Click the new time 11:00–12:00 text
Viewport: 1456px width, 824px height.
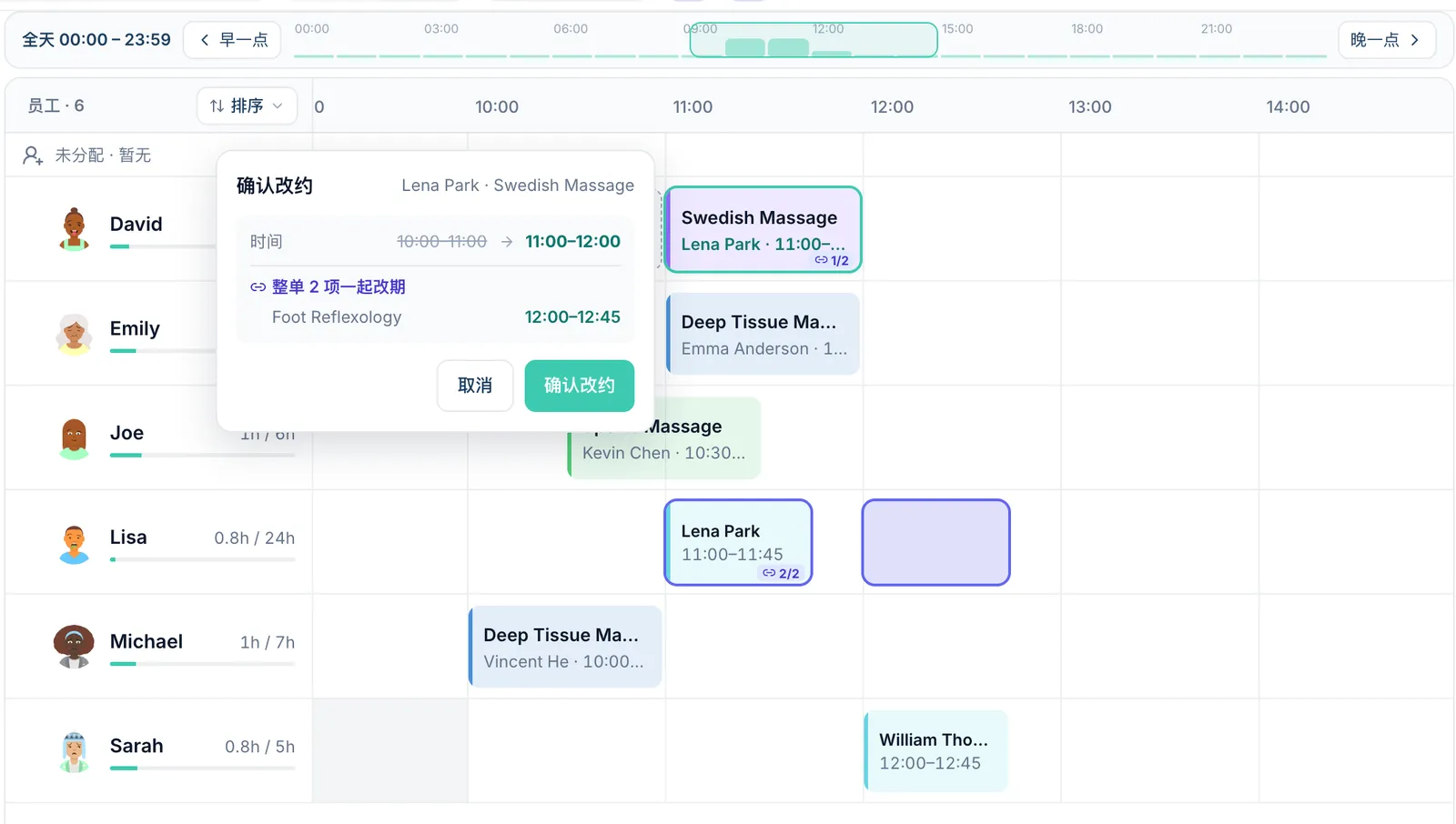pos(572,242)
